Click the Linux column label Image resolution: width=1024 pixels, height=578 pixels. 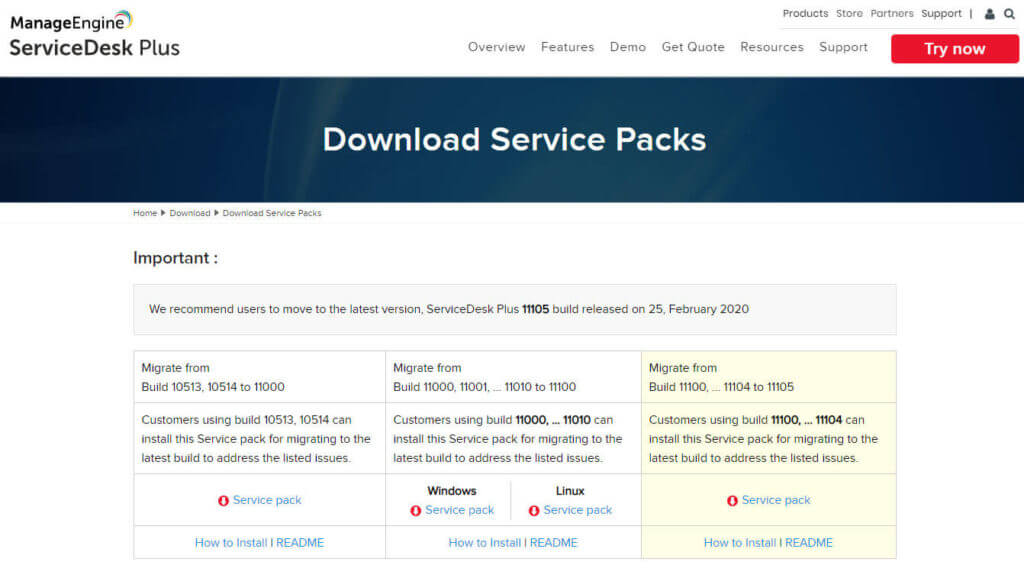570,490
